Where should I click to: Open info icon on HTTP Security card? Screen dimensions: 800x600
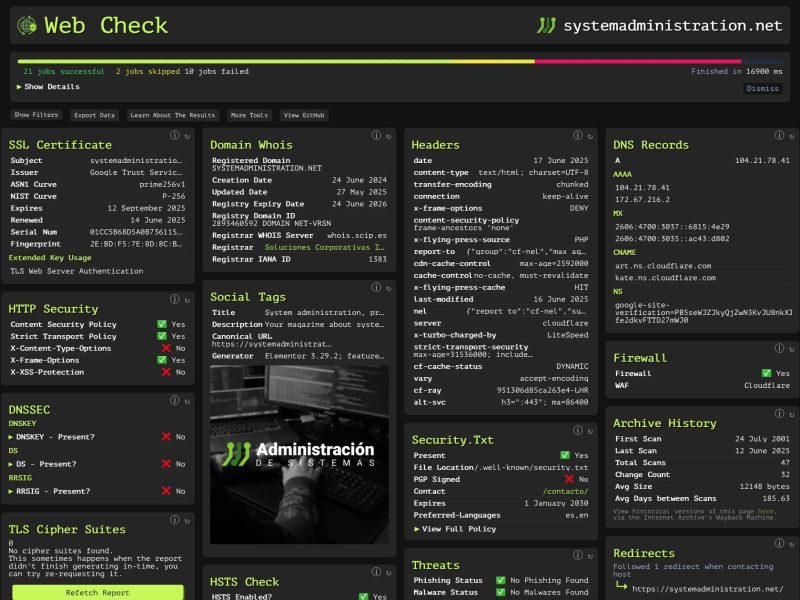(174, 299)
